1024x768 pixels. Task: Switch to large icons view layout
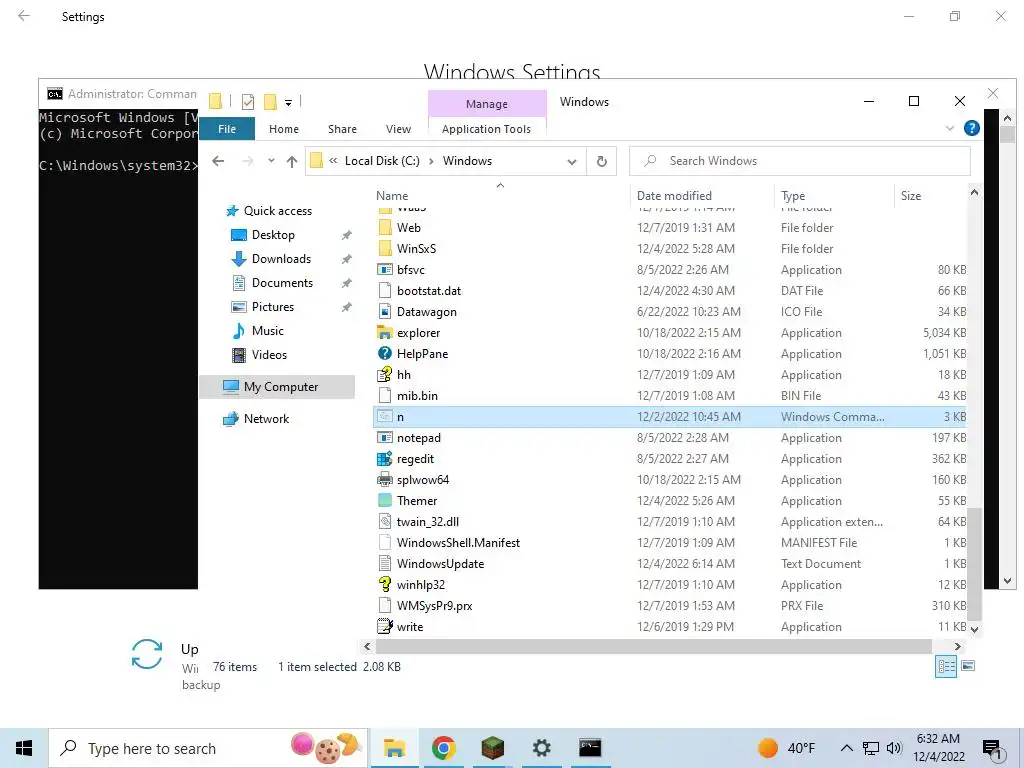(x=968, y=666)
